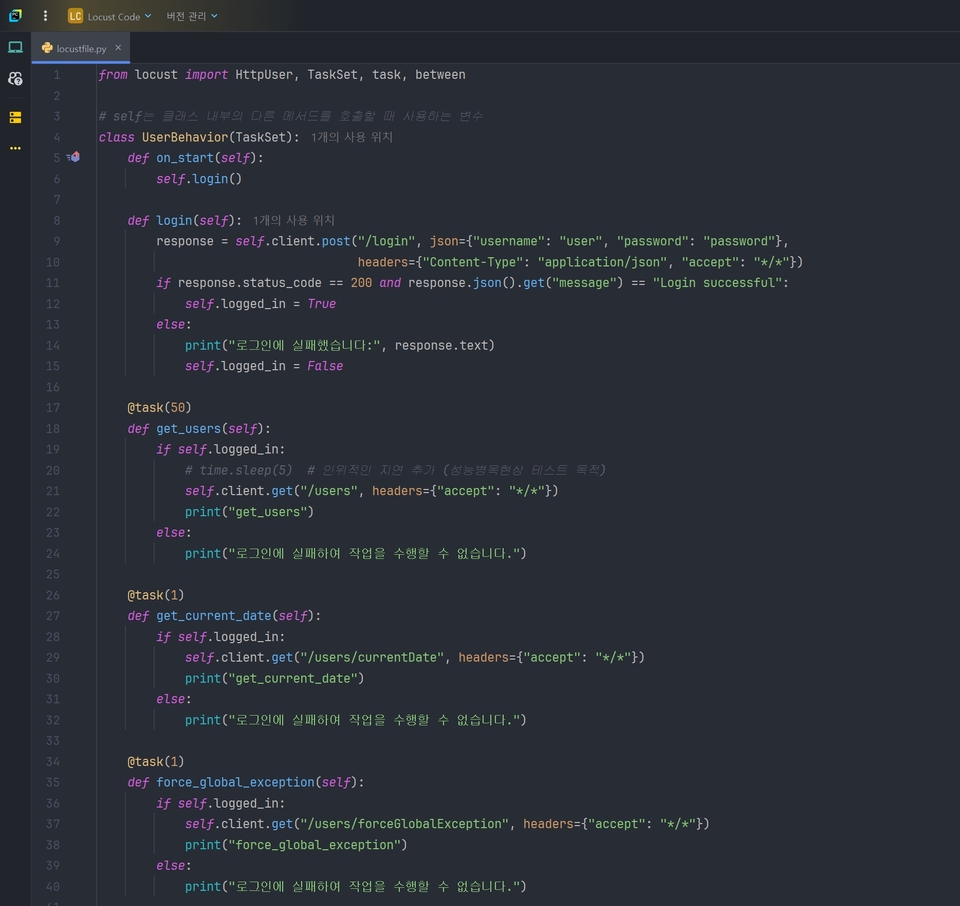Image resolution: width=960 pixels, height=906 pixels.
Task: Open the Locust Code project dropdown
Action: (119, 17)
